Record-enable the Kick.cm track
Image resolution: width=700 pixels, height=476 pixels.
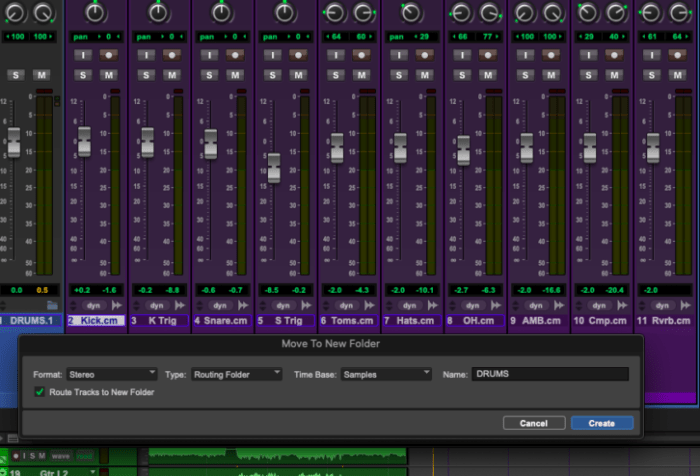coord(108,55)
